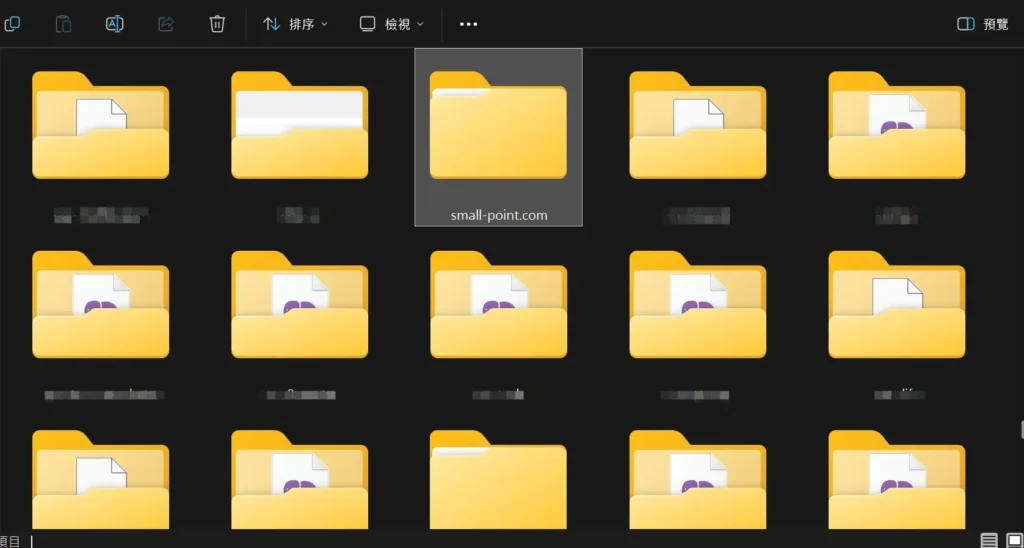The height and width of the screenshot is (548, 1024).
Task: Select the small-point.com folder icon
Action: pyautogui.click(x=498, y=127)
